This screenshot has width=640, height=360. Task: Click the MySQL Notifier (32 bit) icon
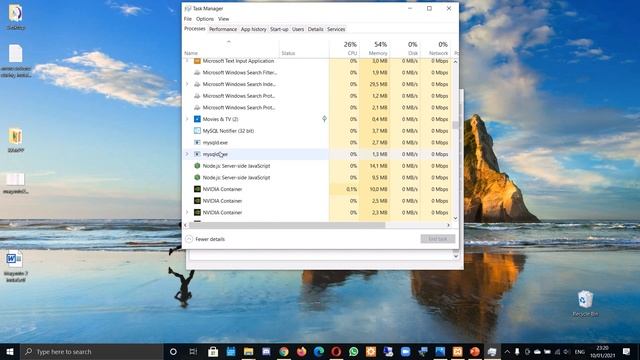(x=197, y=131)
